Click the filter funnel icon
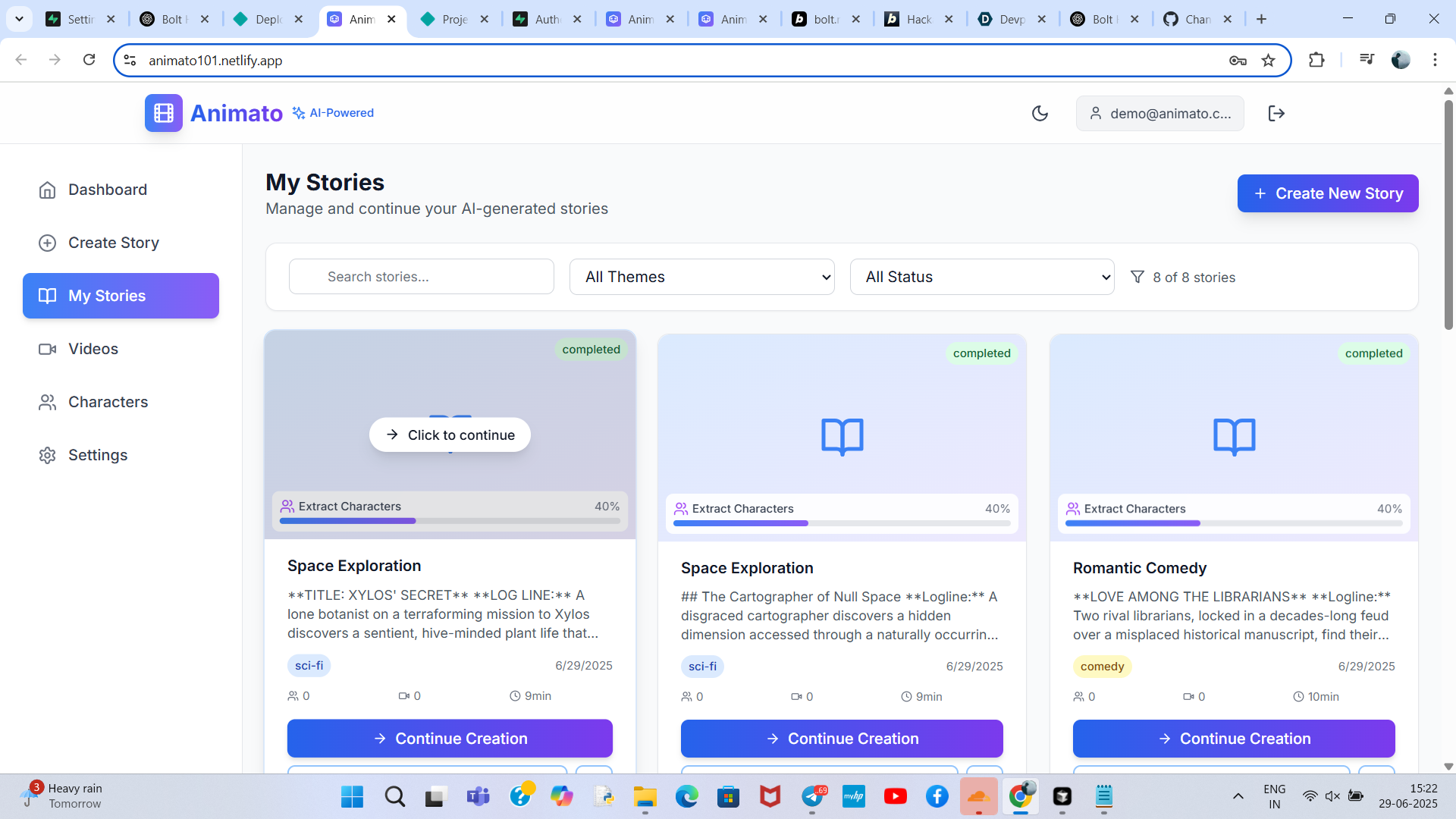1456x819 pixels. click(x=1137, y=277)
